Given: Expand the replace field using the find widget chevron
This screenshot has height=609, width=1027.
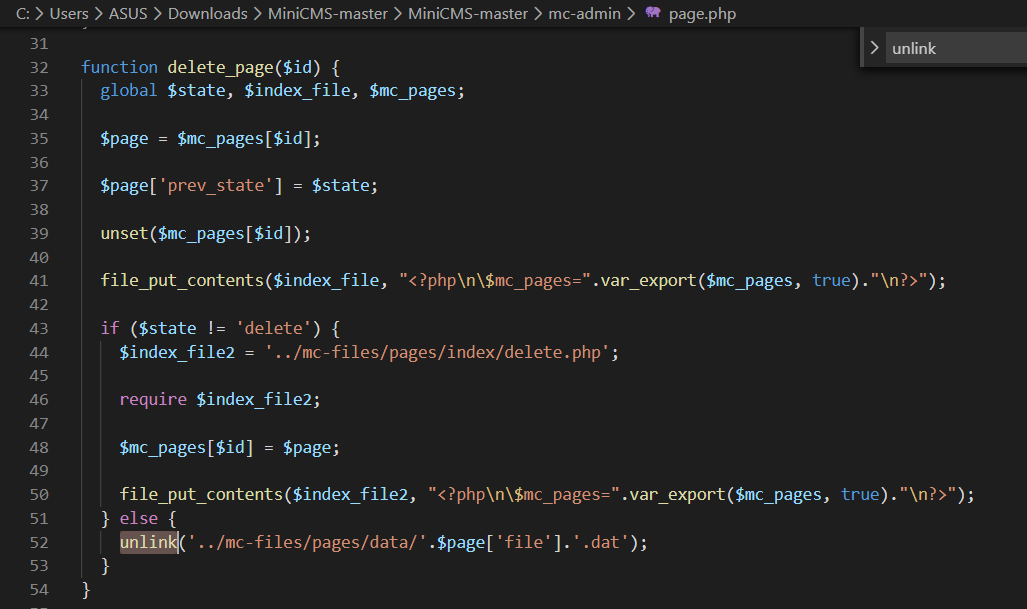Looking at the screenshot, I should (874, 48).
